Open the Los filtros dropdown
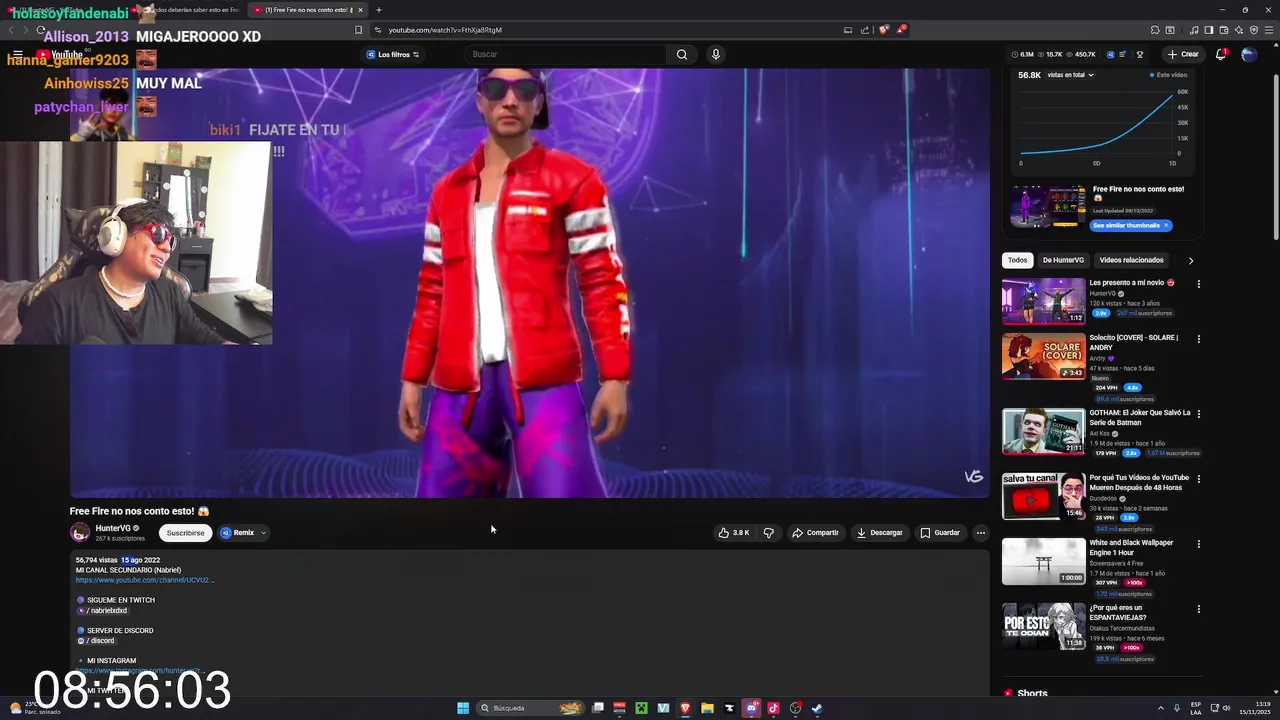 [x=393, y=54]
